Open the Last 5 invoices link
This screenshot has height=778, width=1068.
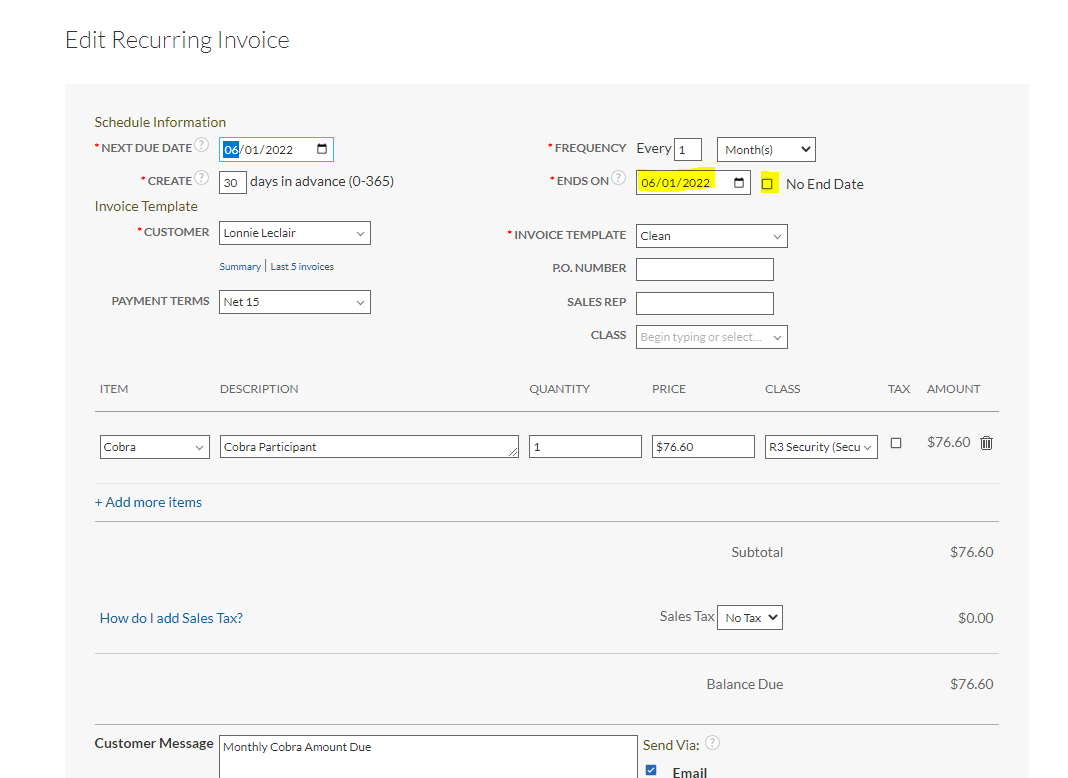(302, 267)
